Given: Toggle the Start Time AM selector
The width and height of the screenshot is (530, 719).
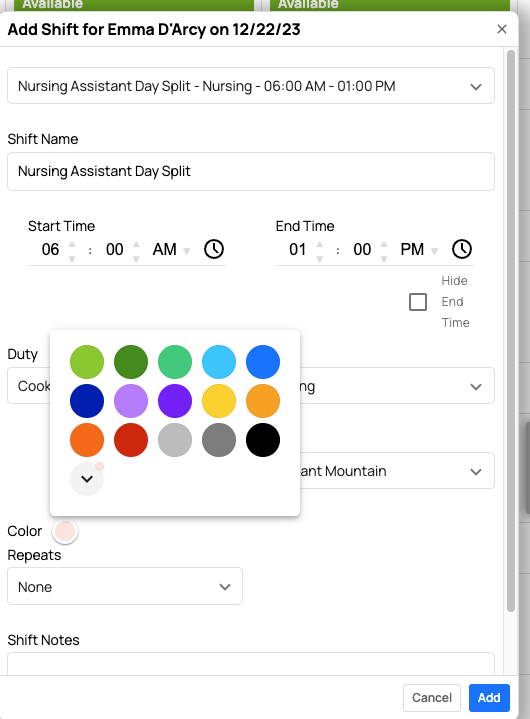Looking at the screenshot, I should [171, 250].
